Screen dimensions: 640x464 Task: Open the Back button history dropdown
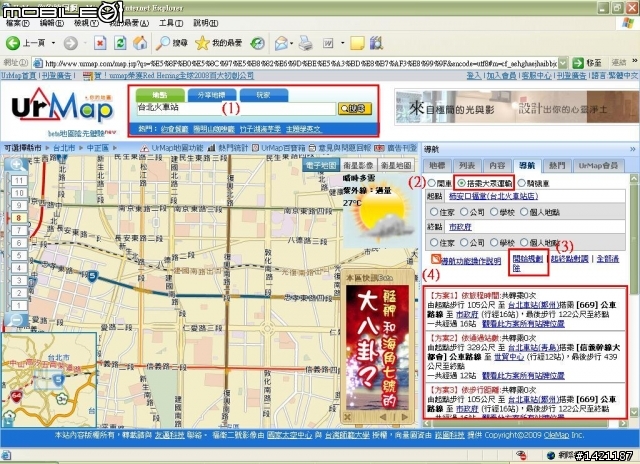pos(53,43)
